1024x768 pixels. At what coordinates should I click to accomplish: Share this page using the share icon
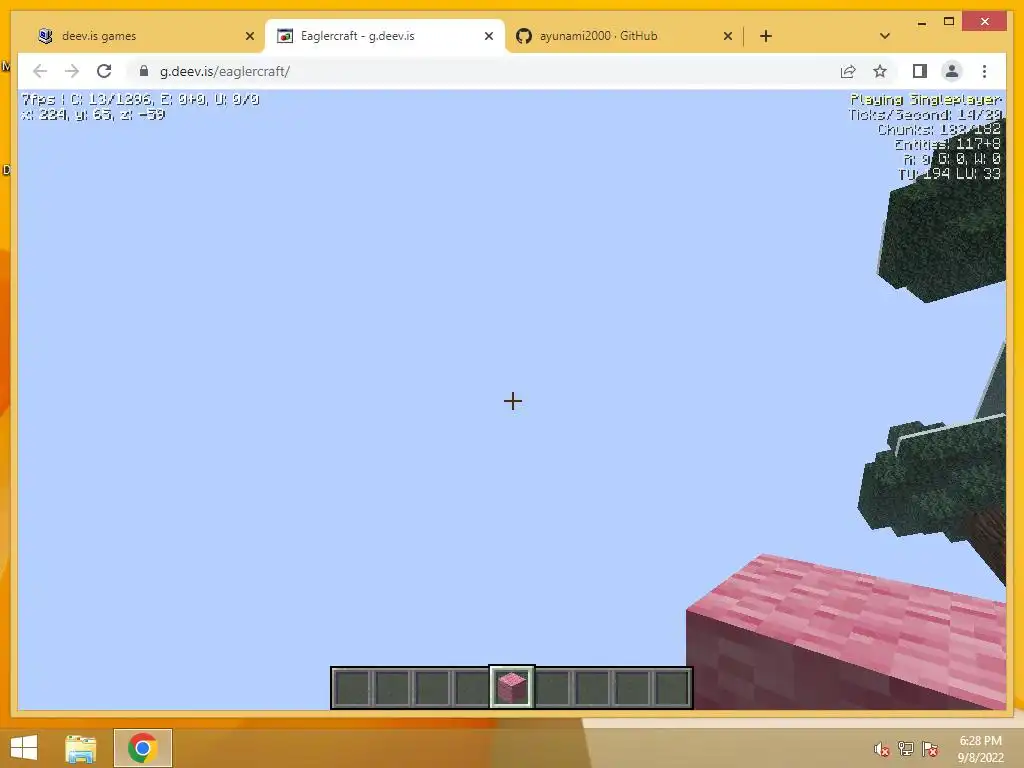(848, 71)
